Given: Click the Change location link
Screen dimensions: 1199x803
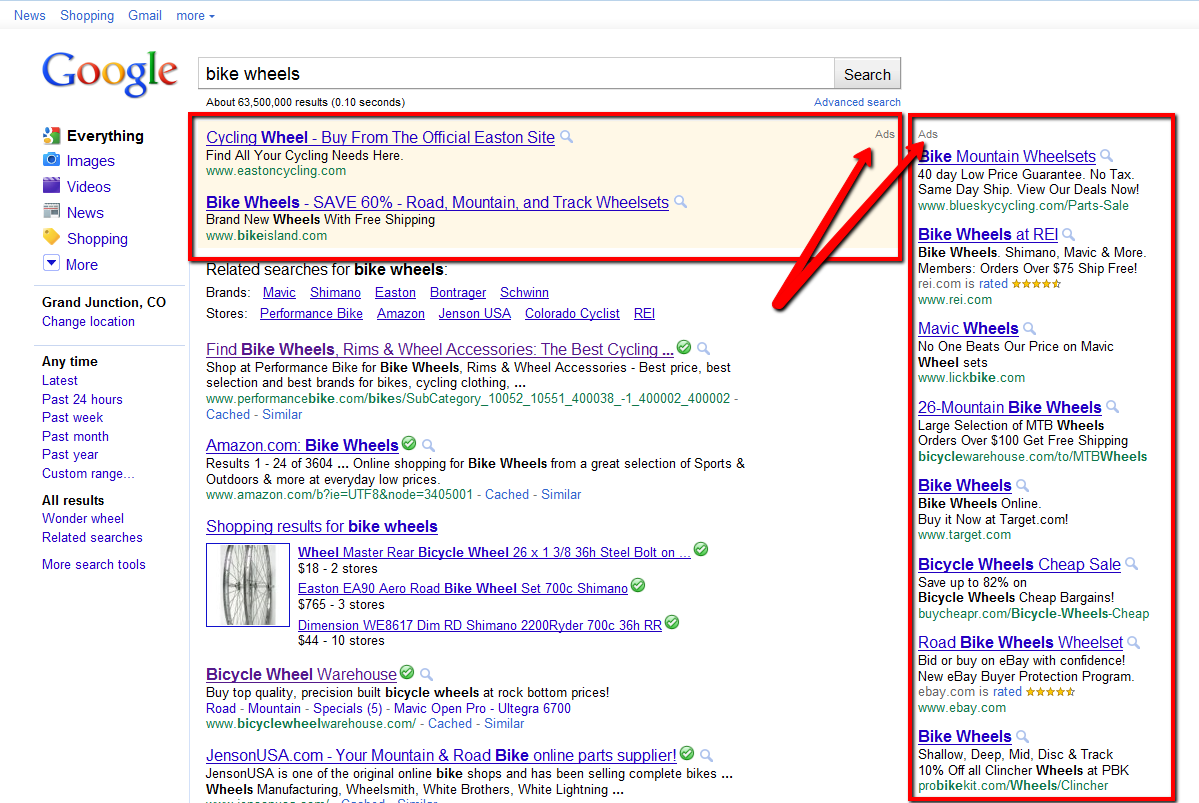Looking at the screenshot, I should (x=88, y=321).
